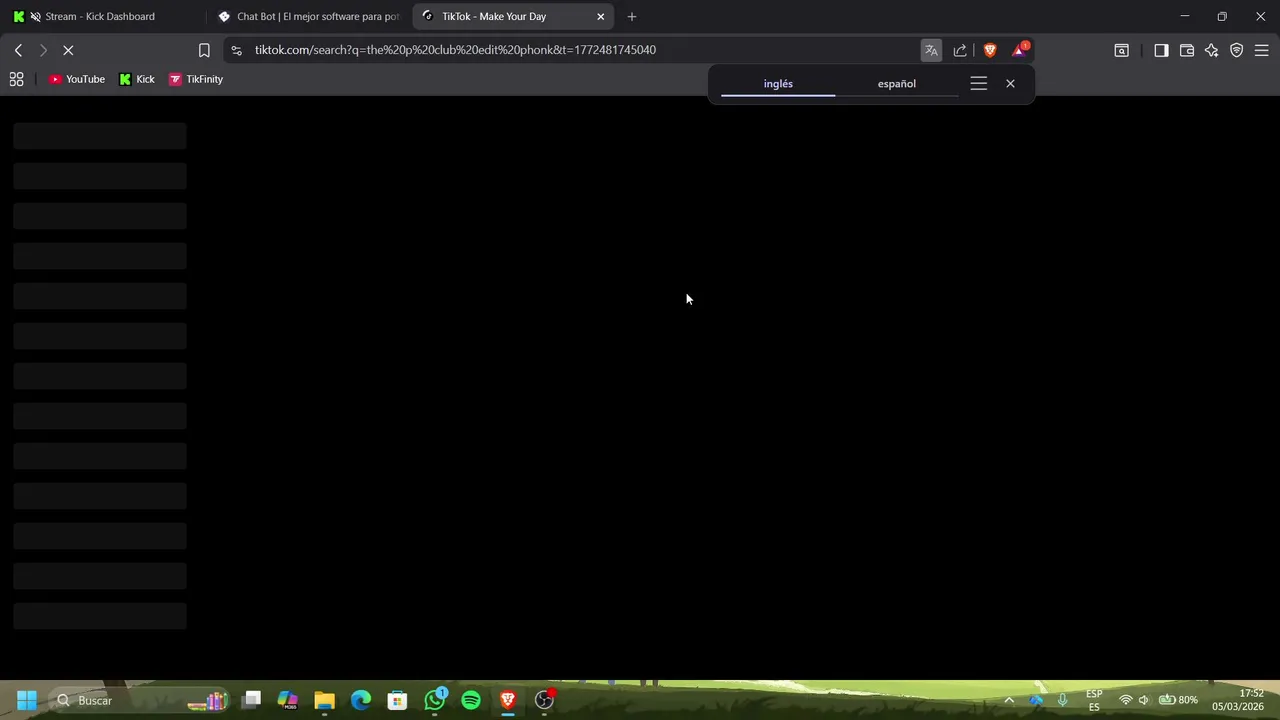
Task: Select inglés in the translate popup
Action: point(778,84)
